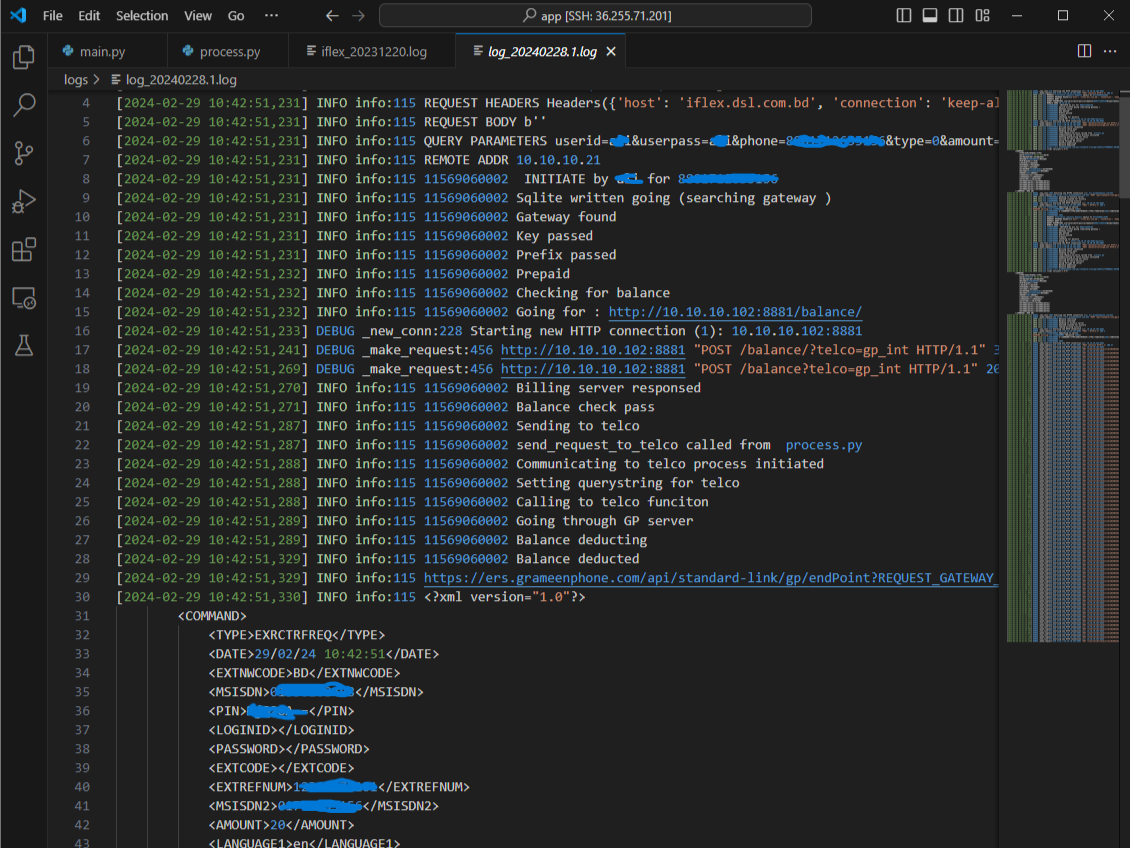Split the editor to the right
Screen dimensions: 1130x848
click(1084, 51)
